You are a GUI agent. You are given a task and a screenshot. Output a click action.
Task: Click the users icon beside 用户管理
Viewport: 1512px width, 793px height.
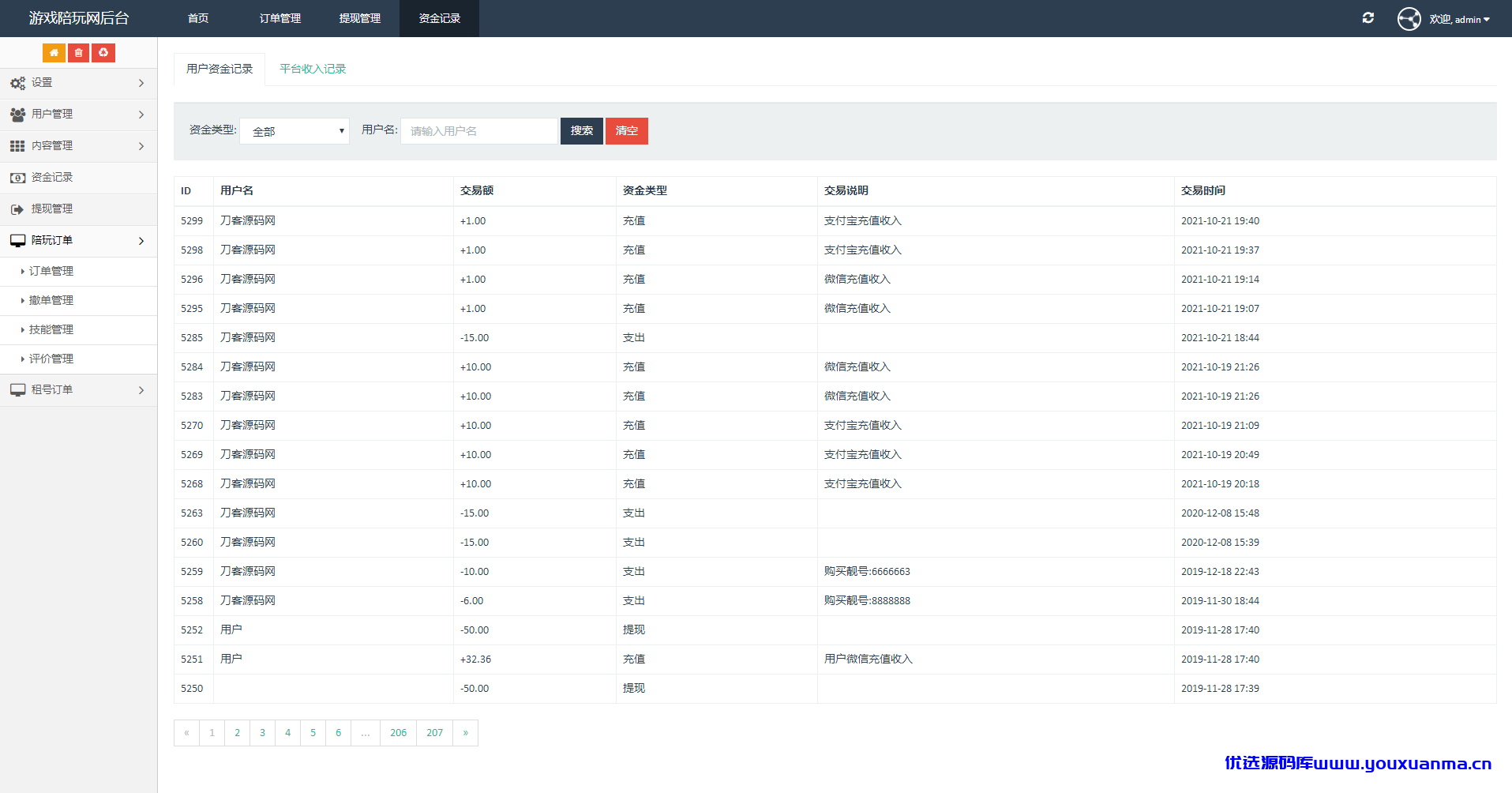[17, 115]
